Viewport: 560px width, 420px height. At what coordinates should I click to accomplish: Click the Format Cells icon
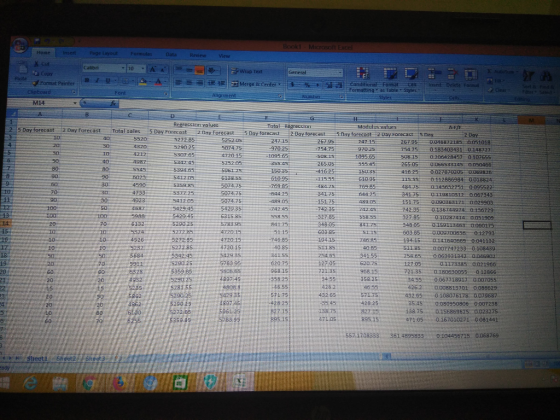pyautogui.click(x=471, y=74)
